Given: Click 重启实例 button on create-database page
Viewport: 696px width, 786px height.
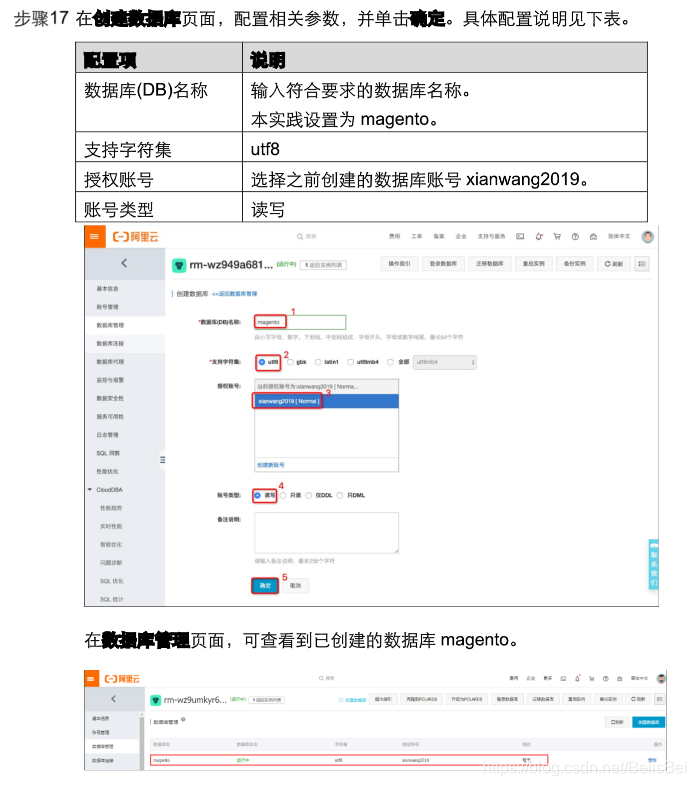Looking at the screenshot, I should click(x=534, y=264).
